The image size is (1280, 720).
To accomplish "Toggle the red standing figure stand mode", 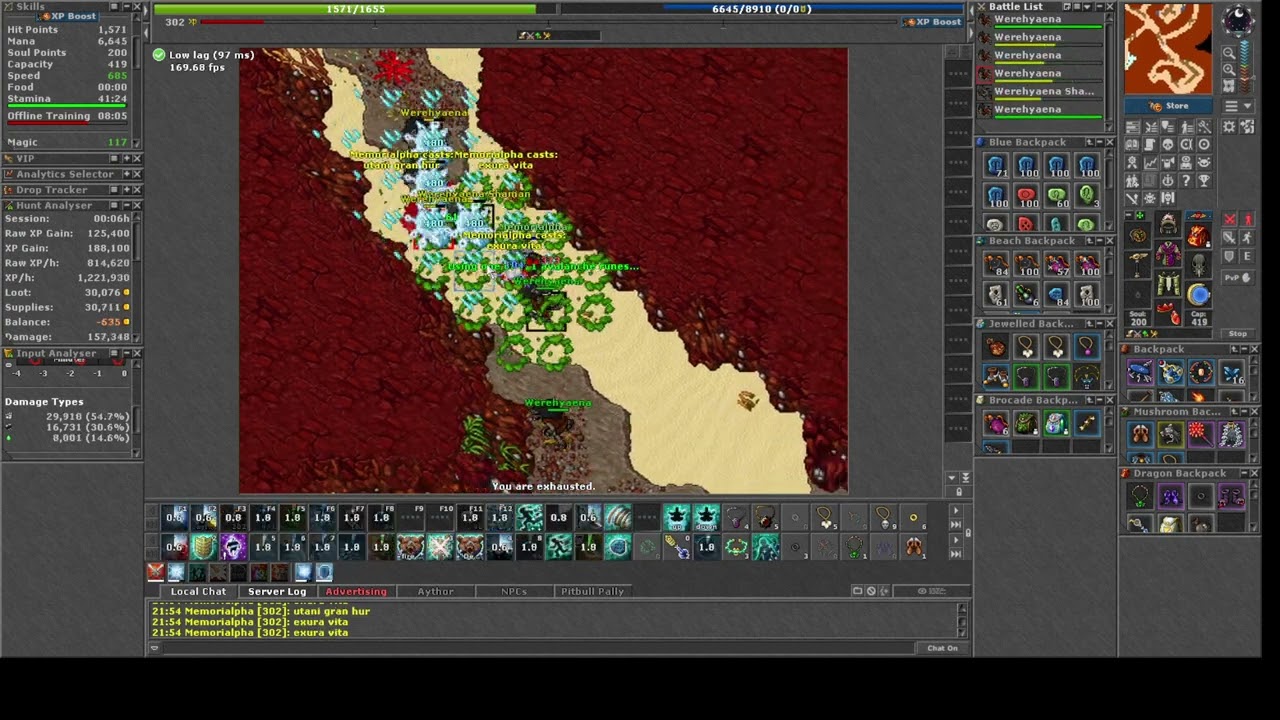I will [1247, 219].
